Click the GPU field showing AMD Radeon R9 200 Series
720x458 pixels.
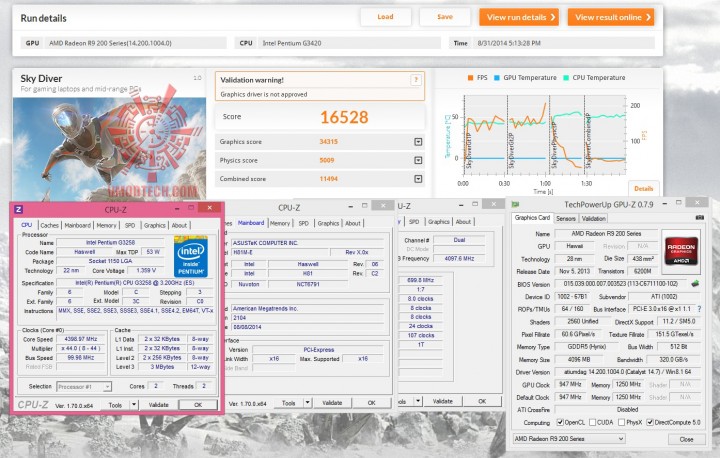point(136,43)
